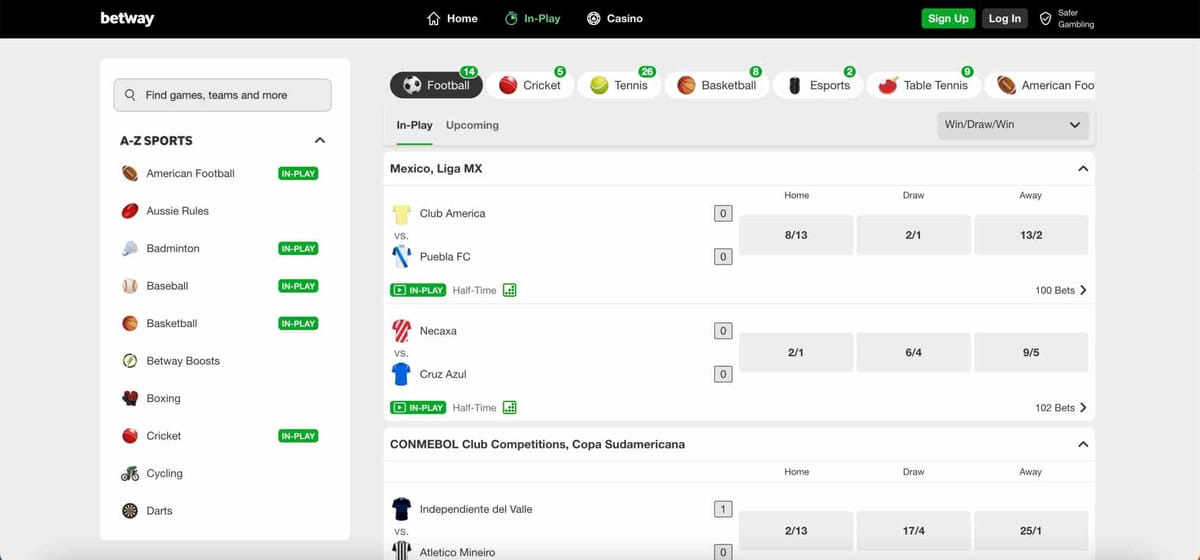
Task: Click the In-Play stopwatch icon
Action: point(511,18)
